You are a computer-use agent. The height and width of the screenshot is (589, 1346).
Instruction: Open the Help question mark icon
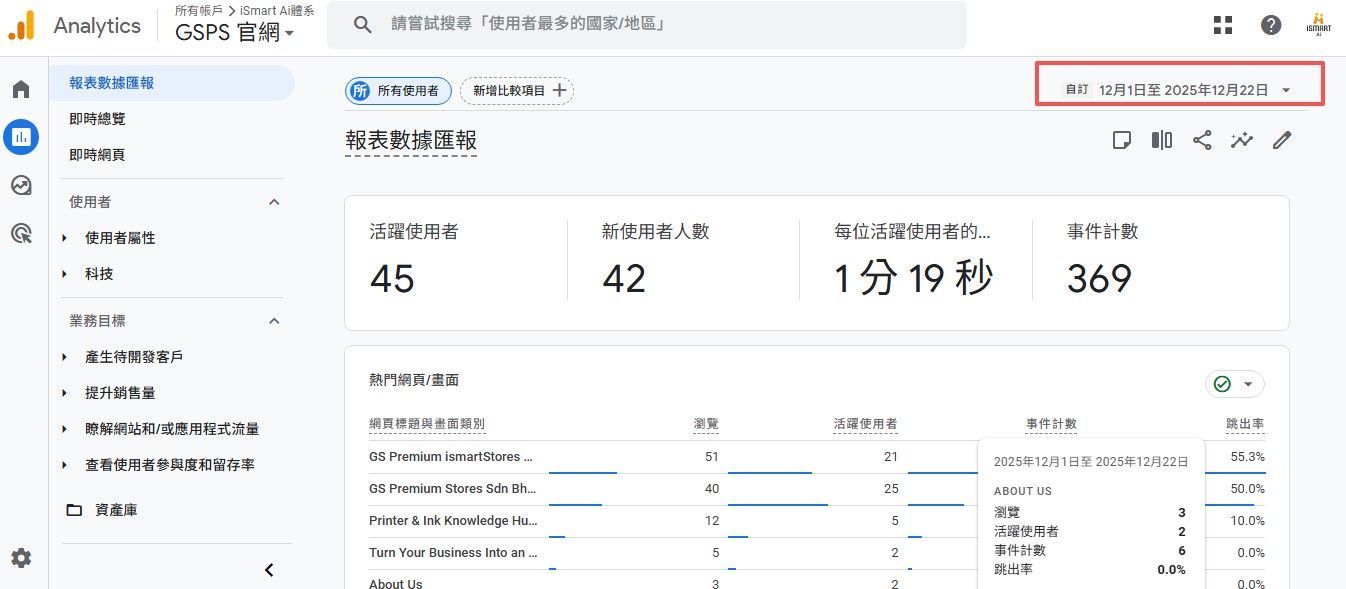pyautogui.click(x=1271, y=25)
